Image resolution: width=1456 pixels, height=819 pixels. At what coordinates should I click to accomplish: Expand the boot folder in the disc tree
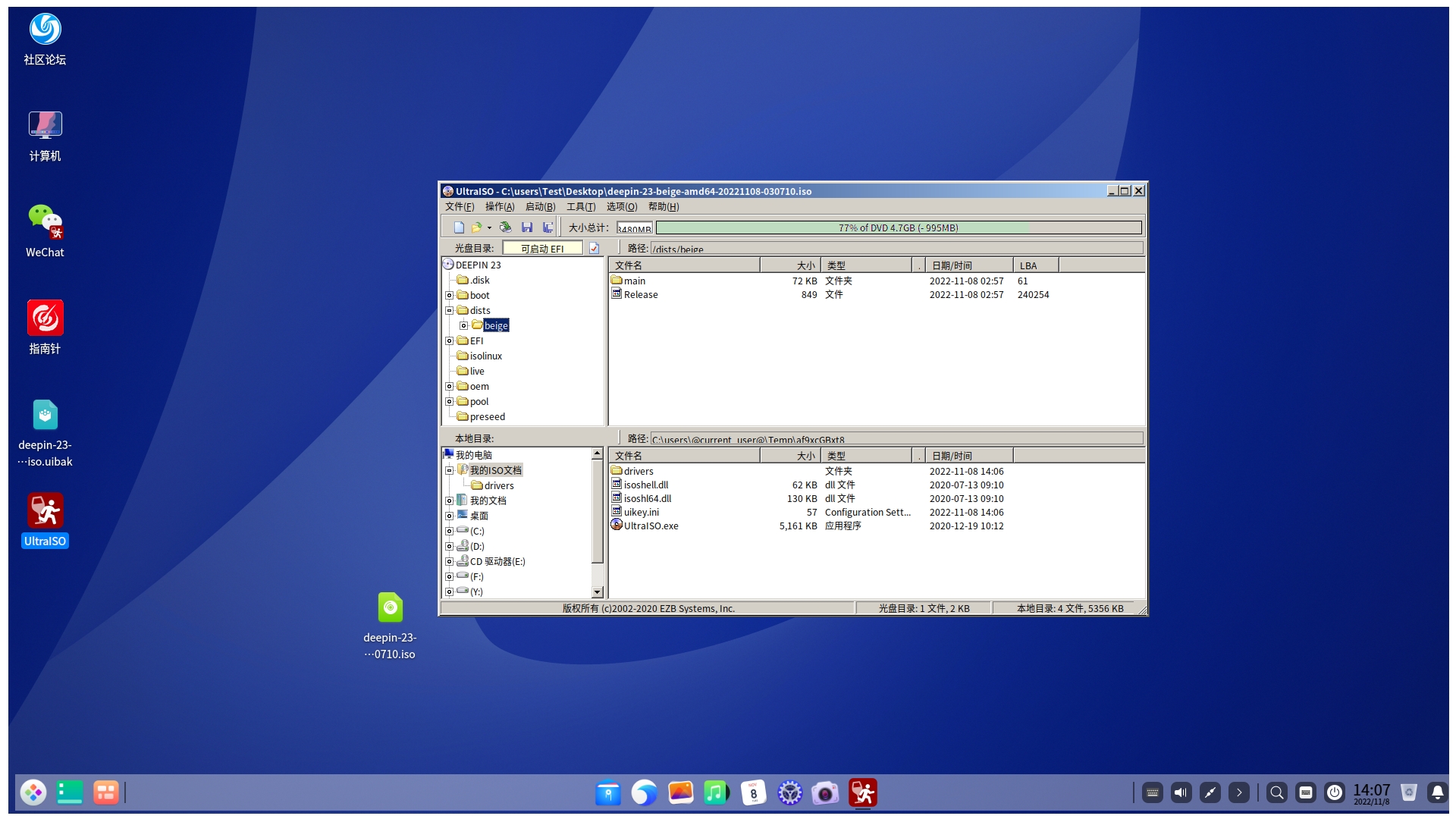tap(449, 296)
